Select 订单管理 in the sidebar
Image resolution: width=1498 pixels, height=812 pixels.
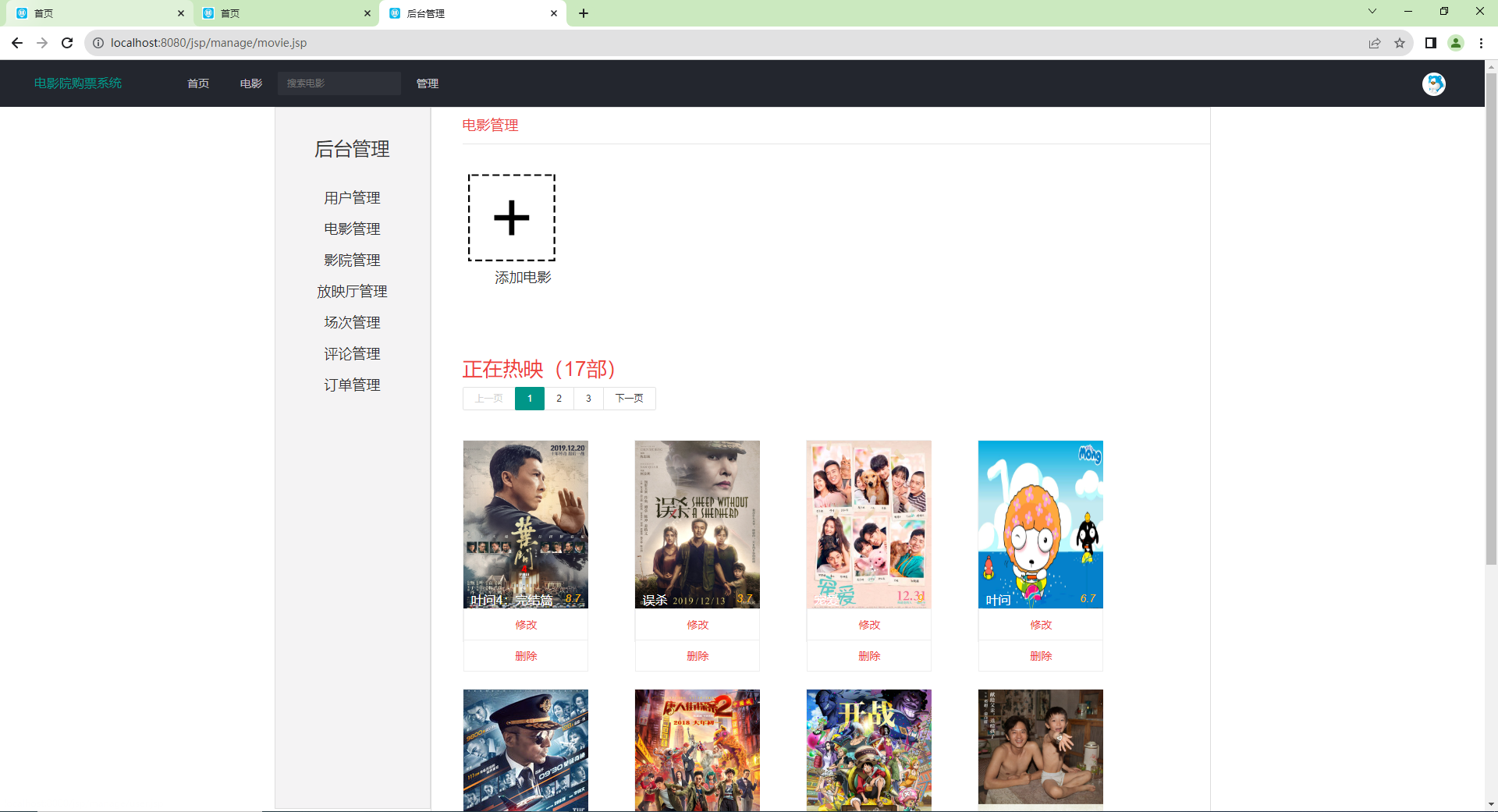point(352,384)
